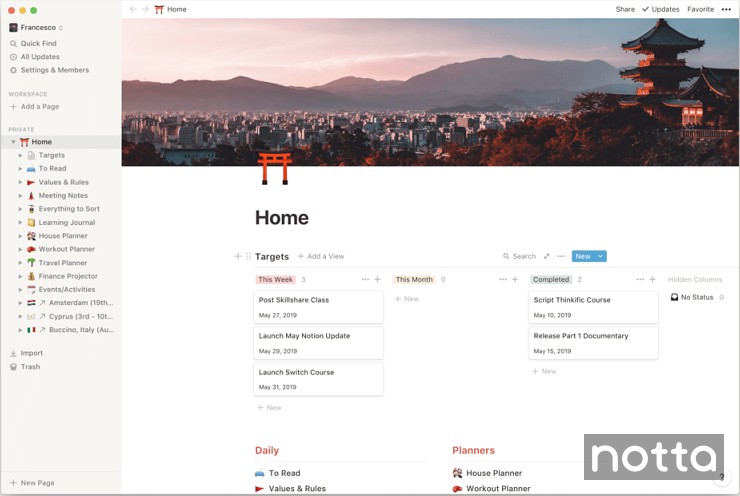Viewport: 740px width, 496px height.
Task: Open the Cyprus trip page
Action: pyautogui.click(x=81, y=316)
